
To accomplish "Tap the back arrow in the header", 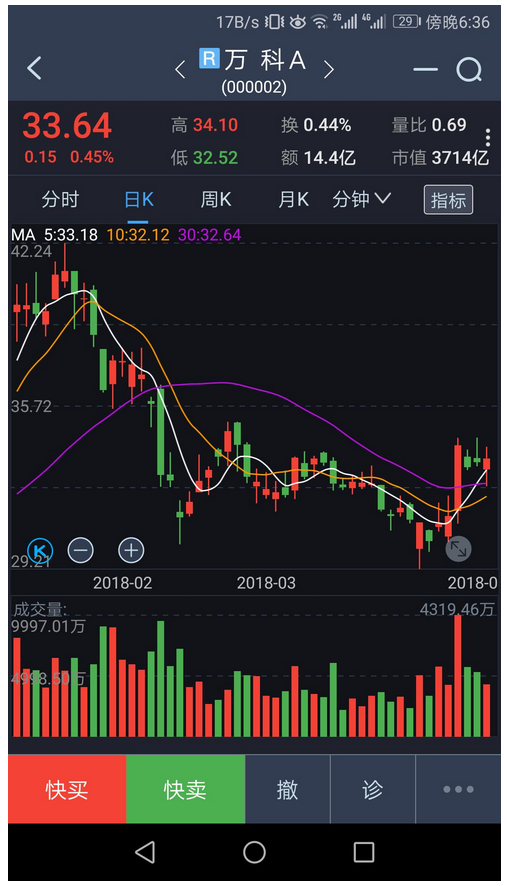I will pos(34,68).
